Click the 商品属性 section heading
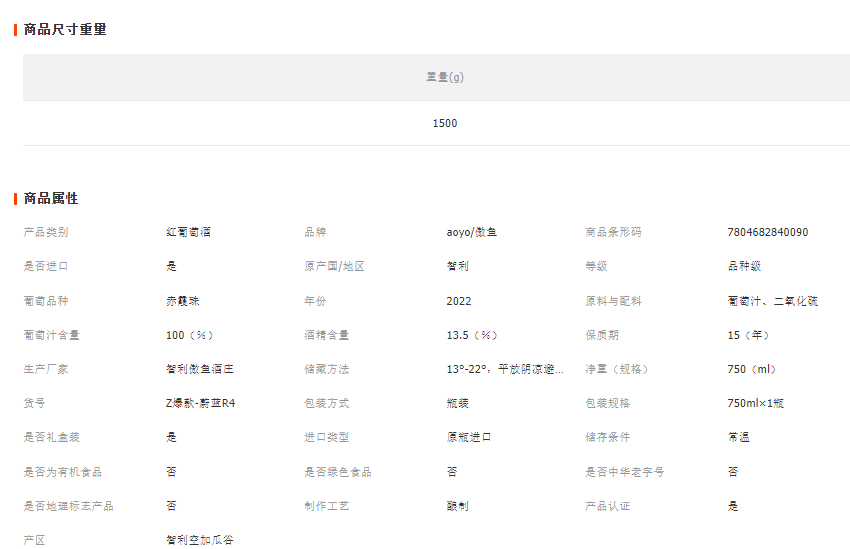 (51, 199)
